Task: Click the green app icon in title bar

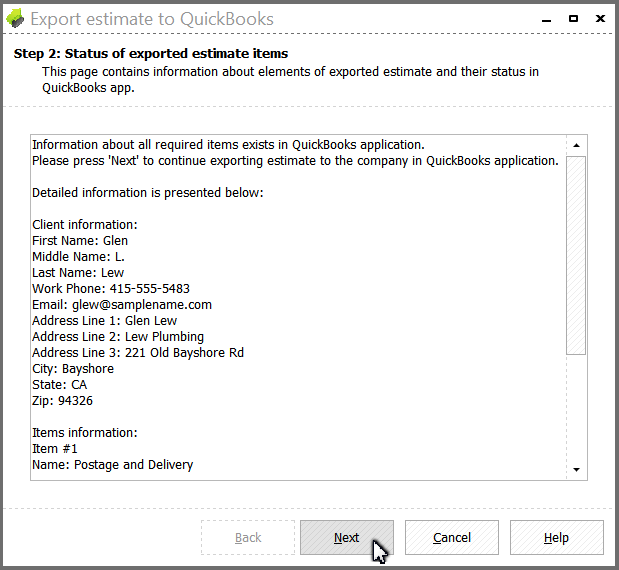Action: tap(15, 19)
